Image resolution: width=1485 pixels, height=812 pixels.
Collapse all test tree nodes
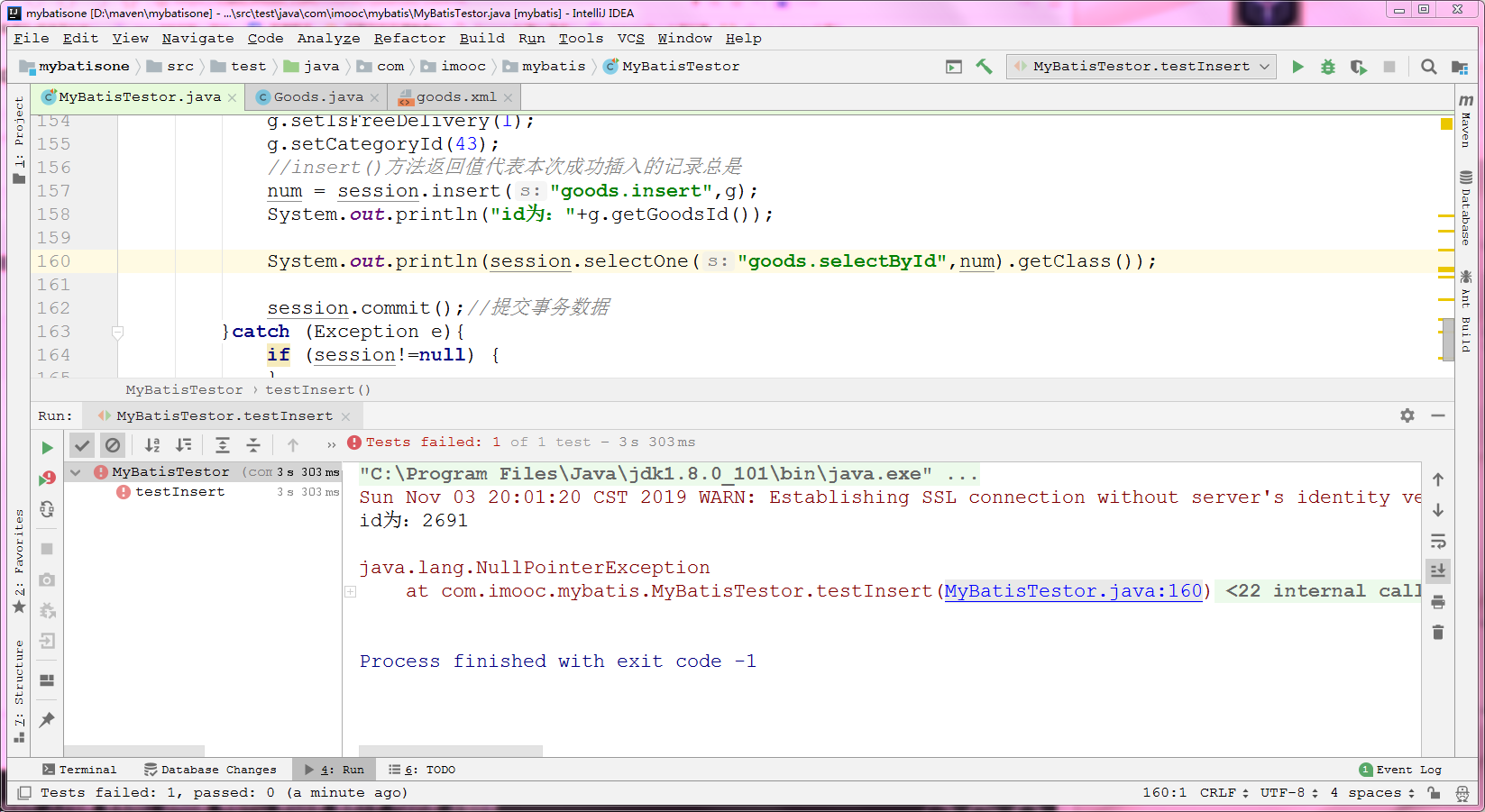click(253, 444)
